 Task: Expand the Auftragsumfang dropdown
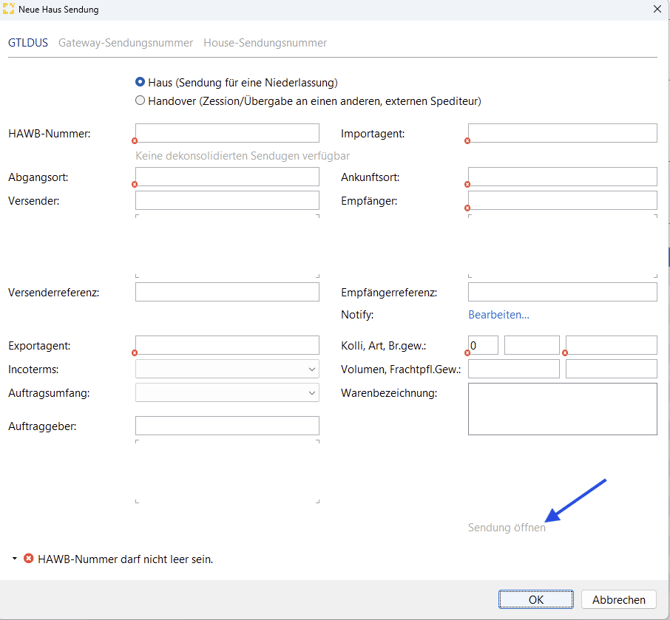(x=227, y=393)
